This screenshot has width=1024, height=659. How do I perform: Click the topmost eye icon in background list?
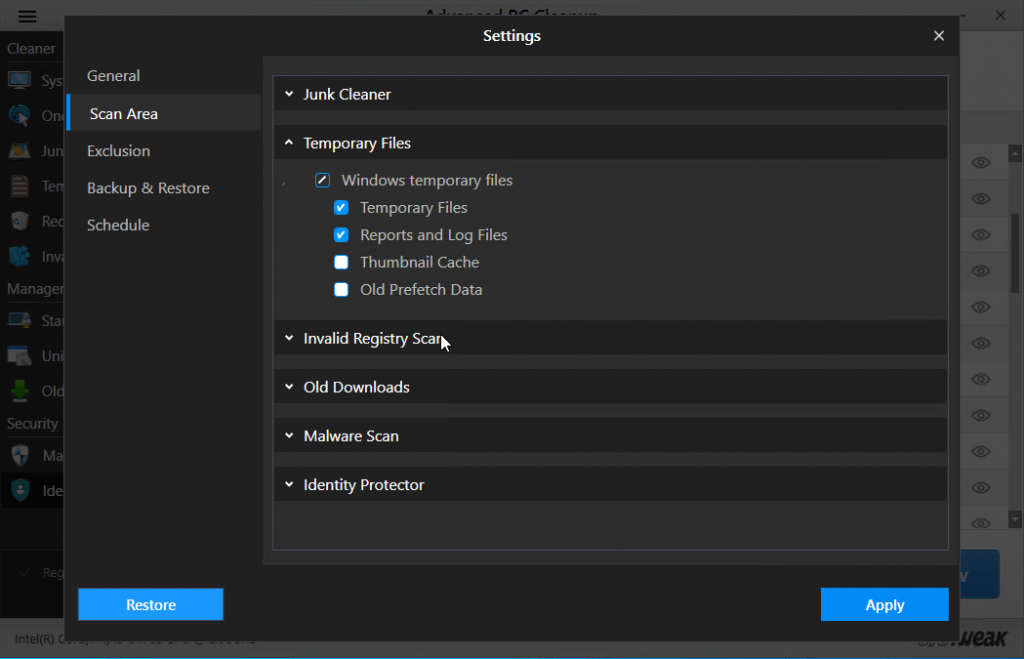pos(980,163)
